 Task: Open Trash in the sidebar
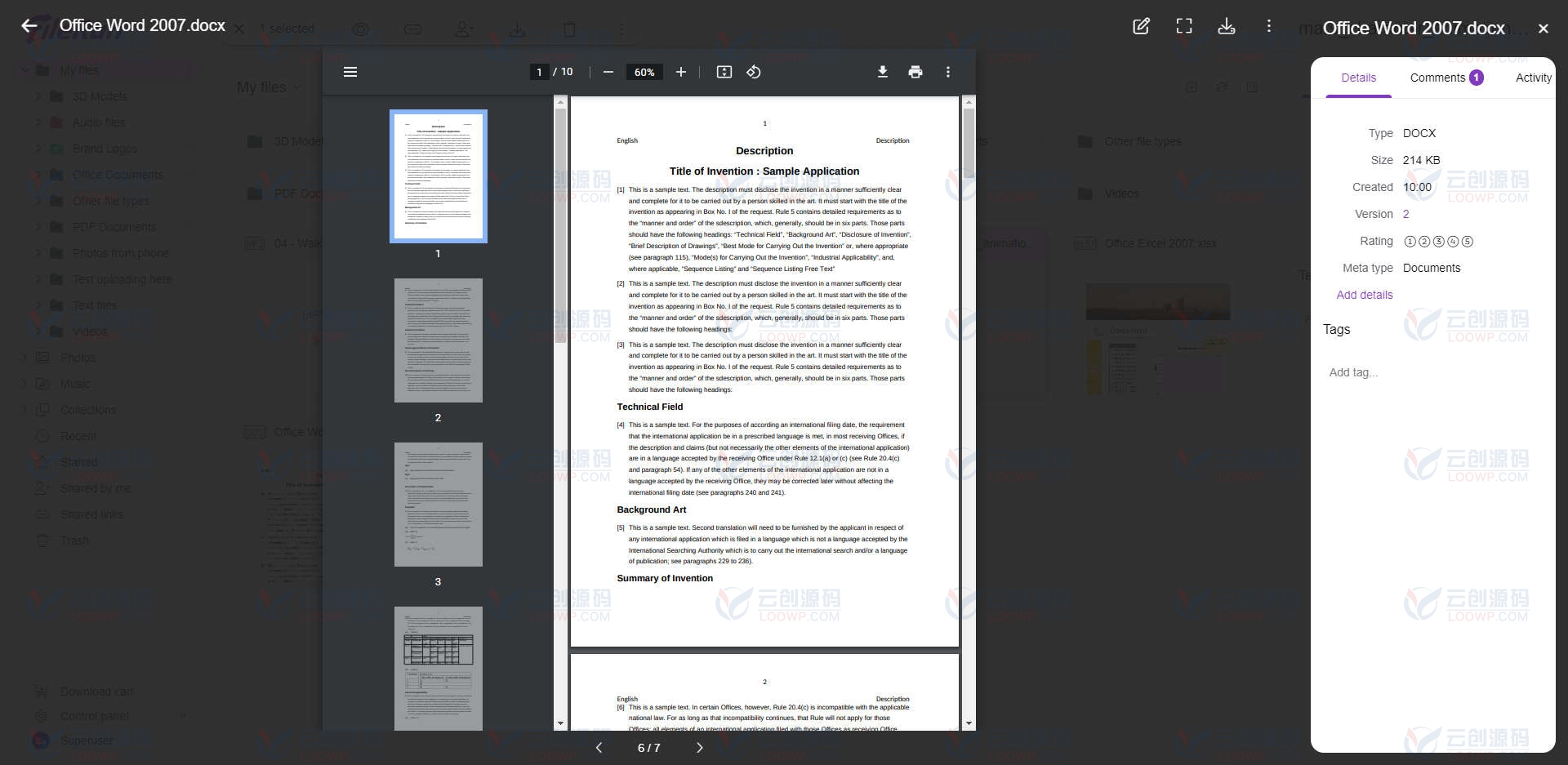(x=74, y=540)
